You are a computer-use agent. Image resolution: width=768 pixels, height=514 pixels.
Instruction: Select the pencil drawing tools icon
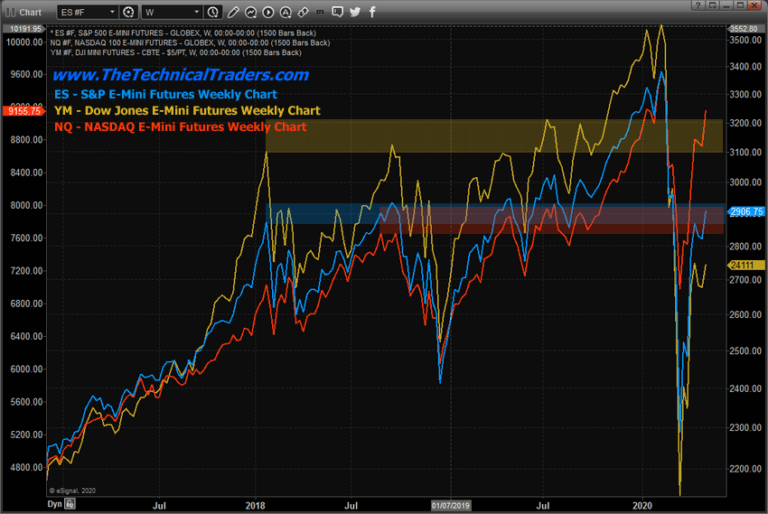coord(233,12)
